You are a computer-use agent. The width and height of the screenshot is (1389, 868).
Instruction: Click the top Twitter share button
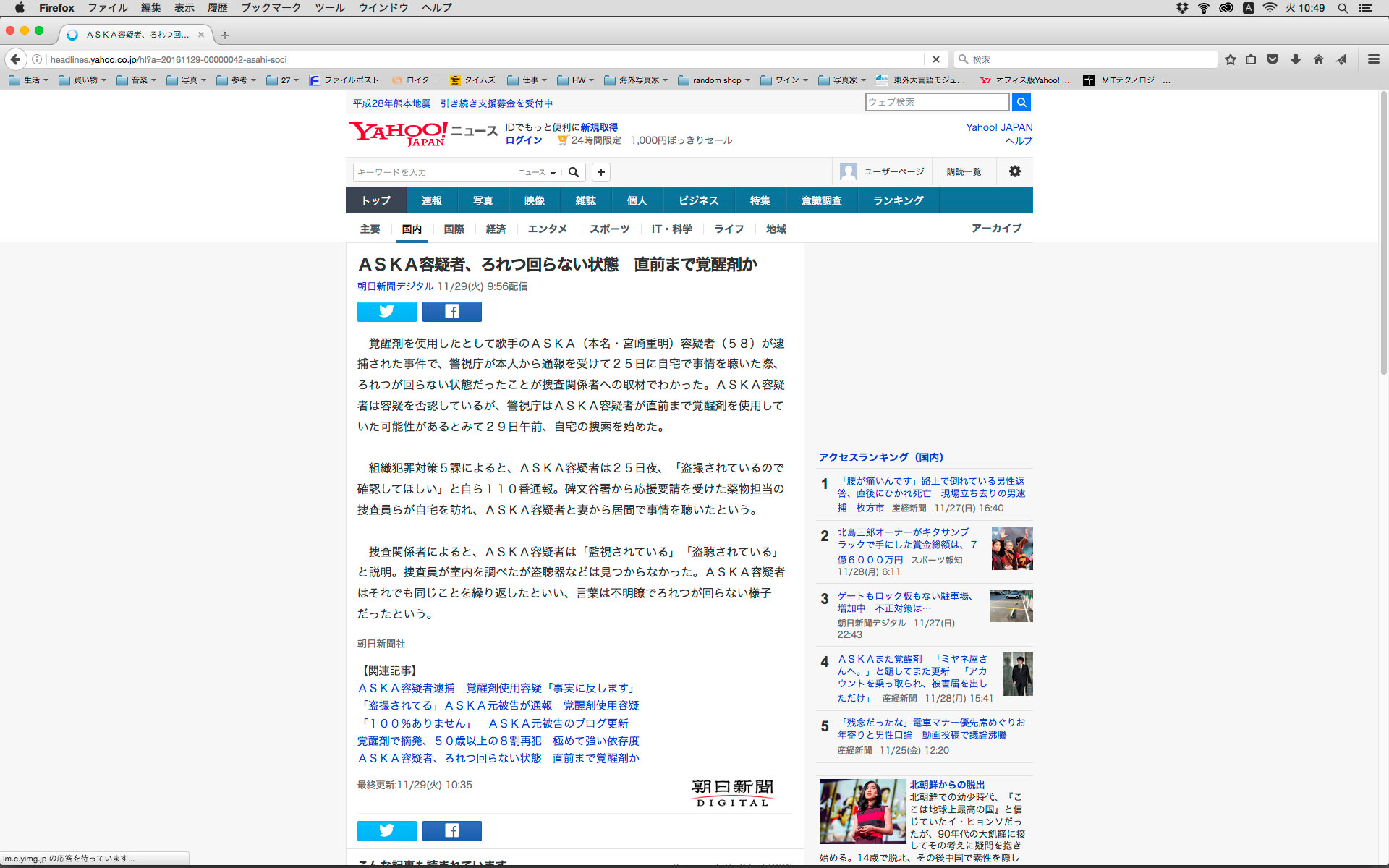point(386,311)
